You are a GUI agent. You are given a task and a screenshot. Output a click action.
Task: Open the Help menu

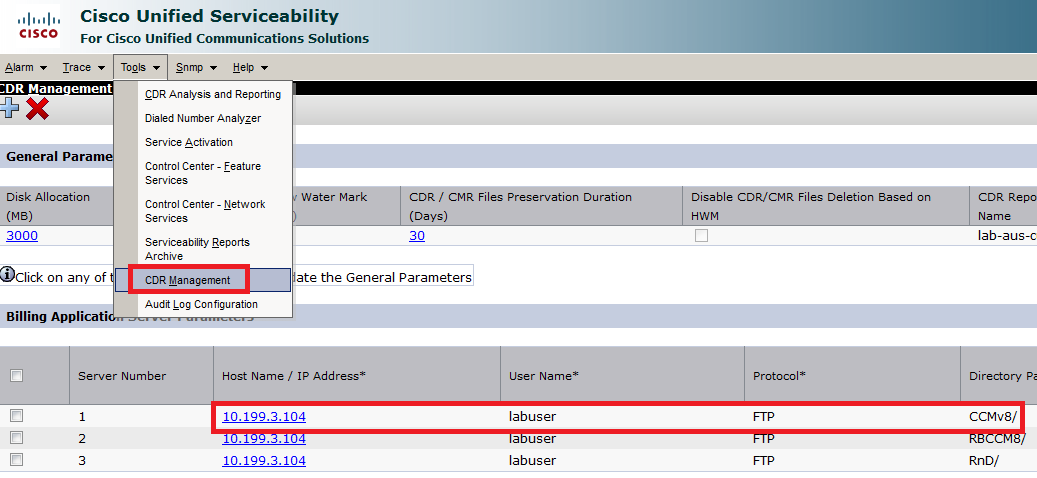[x=250, y=67]
